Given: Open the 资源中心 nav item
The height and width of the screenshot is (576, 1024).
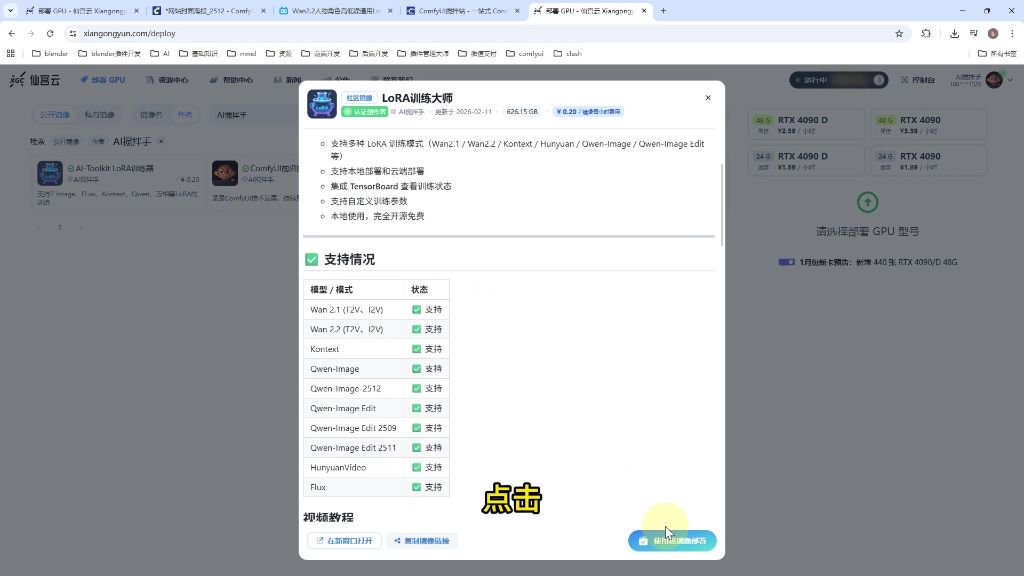Looking at the screenshot, I should (x=167, y=80).
